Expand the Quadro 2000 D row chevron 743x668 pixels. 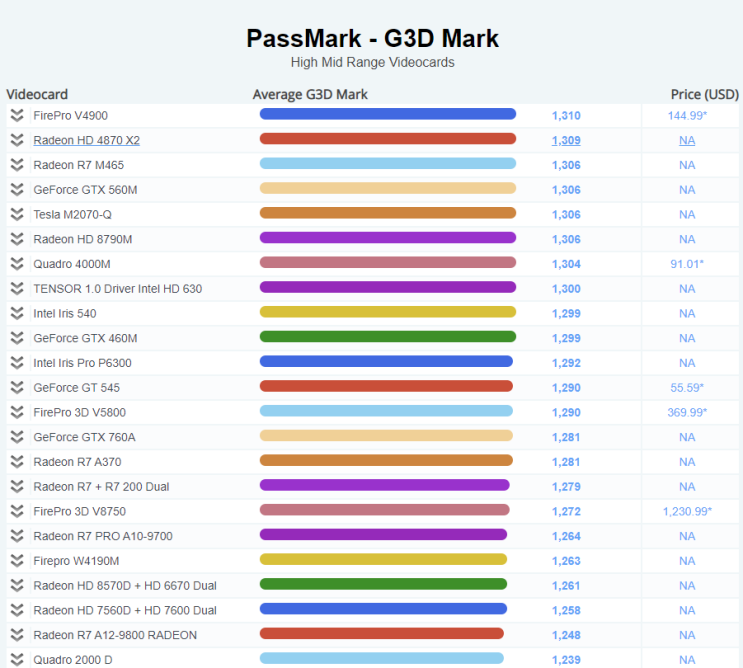[x=17, y=659]
